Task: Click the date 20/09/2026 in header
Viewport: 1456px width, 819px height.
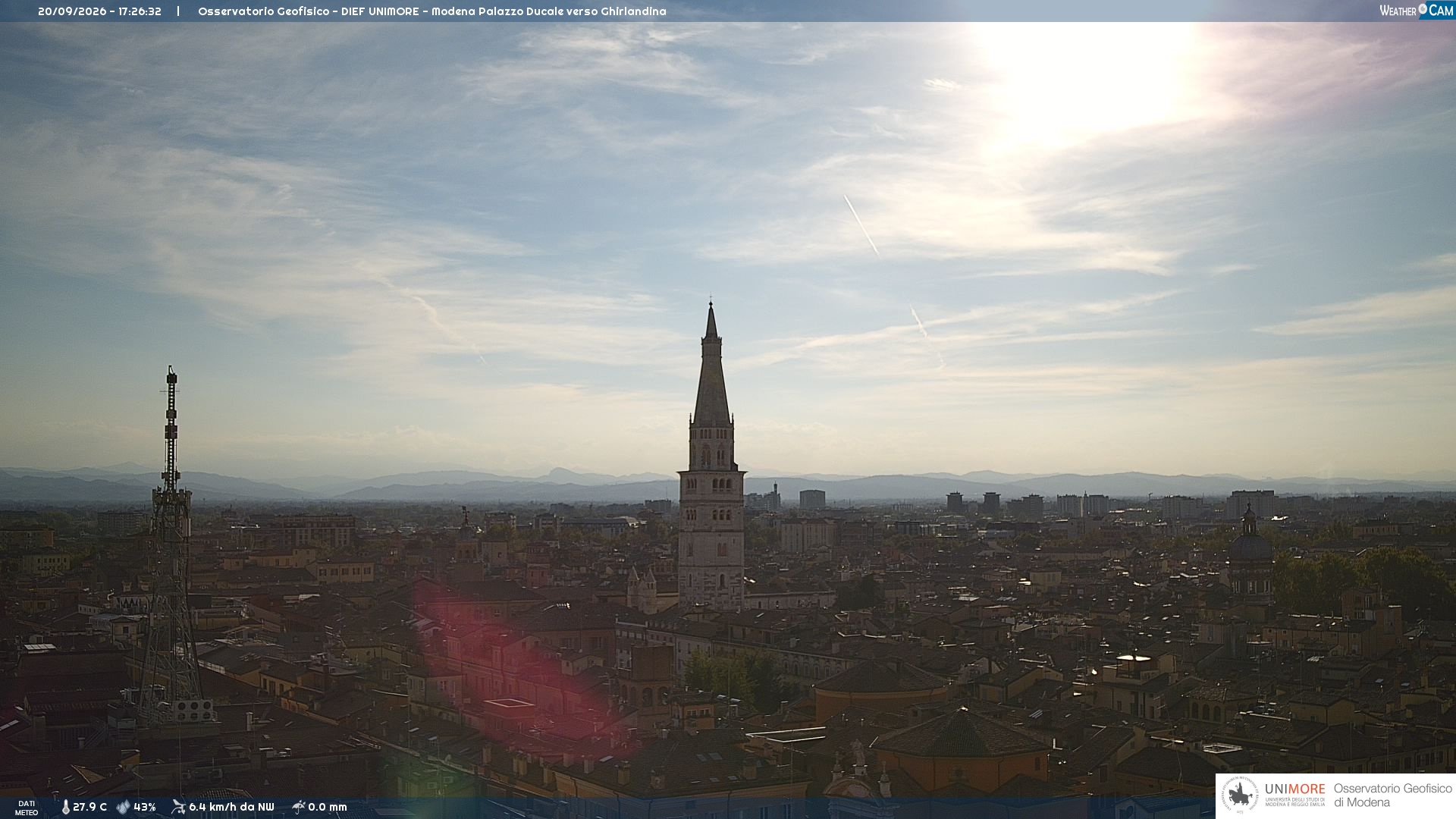Action: (x=72, y=11)
